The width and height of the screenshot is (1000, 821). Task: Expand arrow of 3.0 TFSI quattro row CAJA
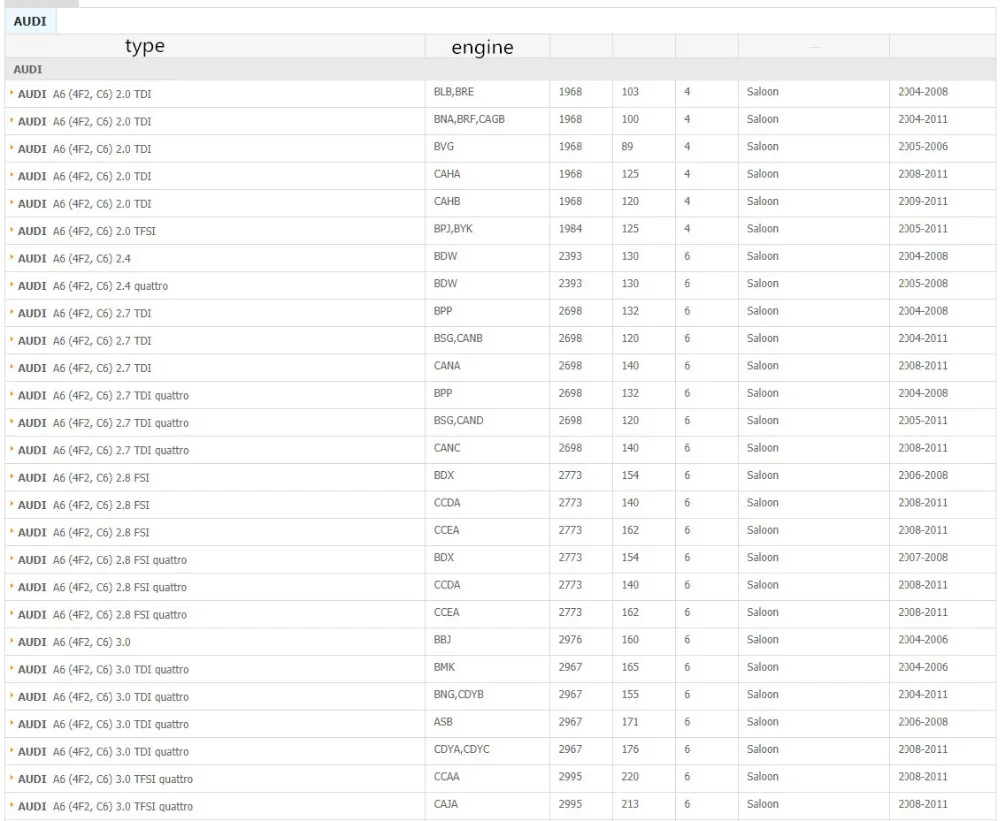pos(11,806)
